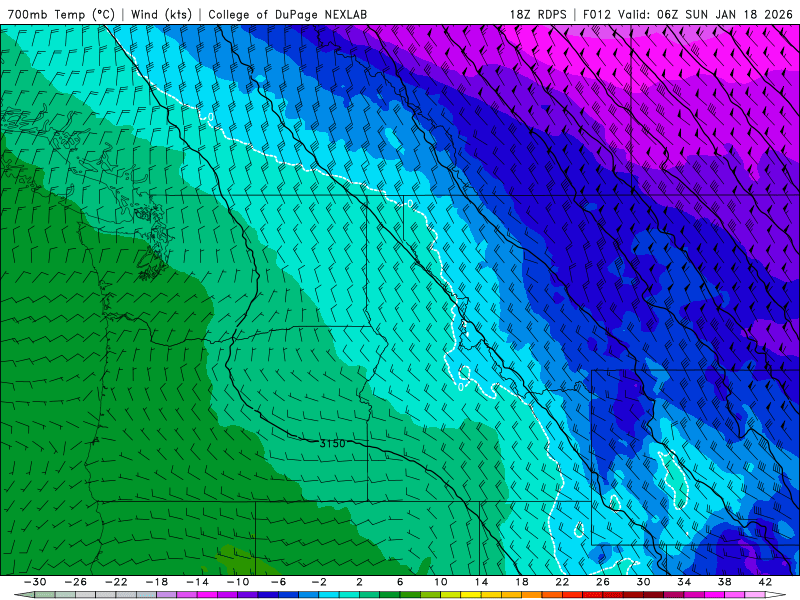Image resolution: width=800 pixels, height=600 pixels.
Task: Click the bright red swatch in color bar
Action: coord(572,595)
